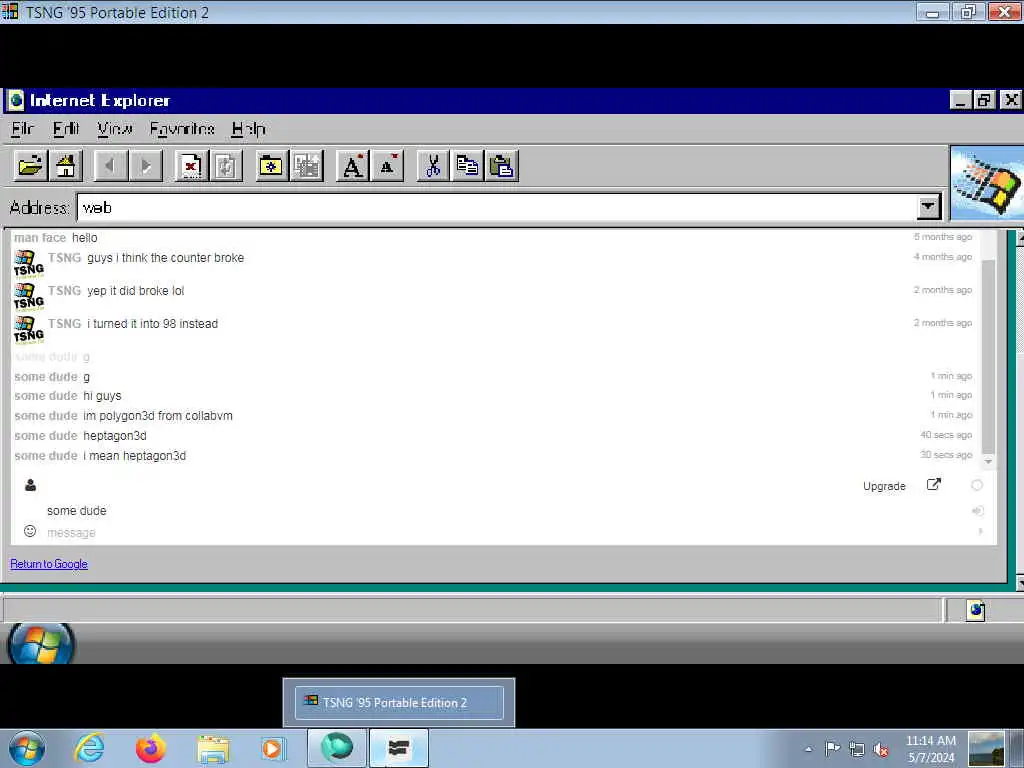The width and height of the screenshot is (1024, 768).
Task: Stop loading with the Stop icon
Action: tap(191, 166)
